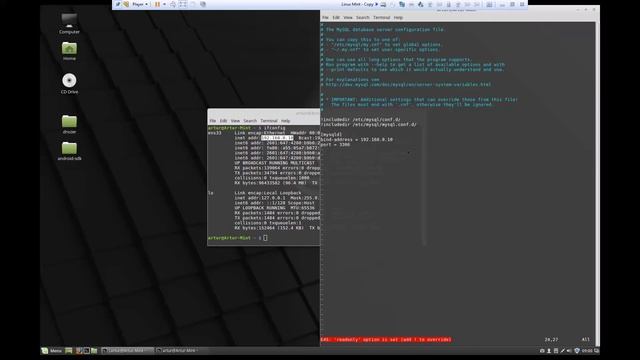Expand the power options dropdown arrow beside pause
Image resolution: width=640 pixels, height=360 pixels.
pos(164,4)
